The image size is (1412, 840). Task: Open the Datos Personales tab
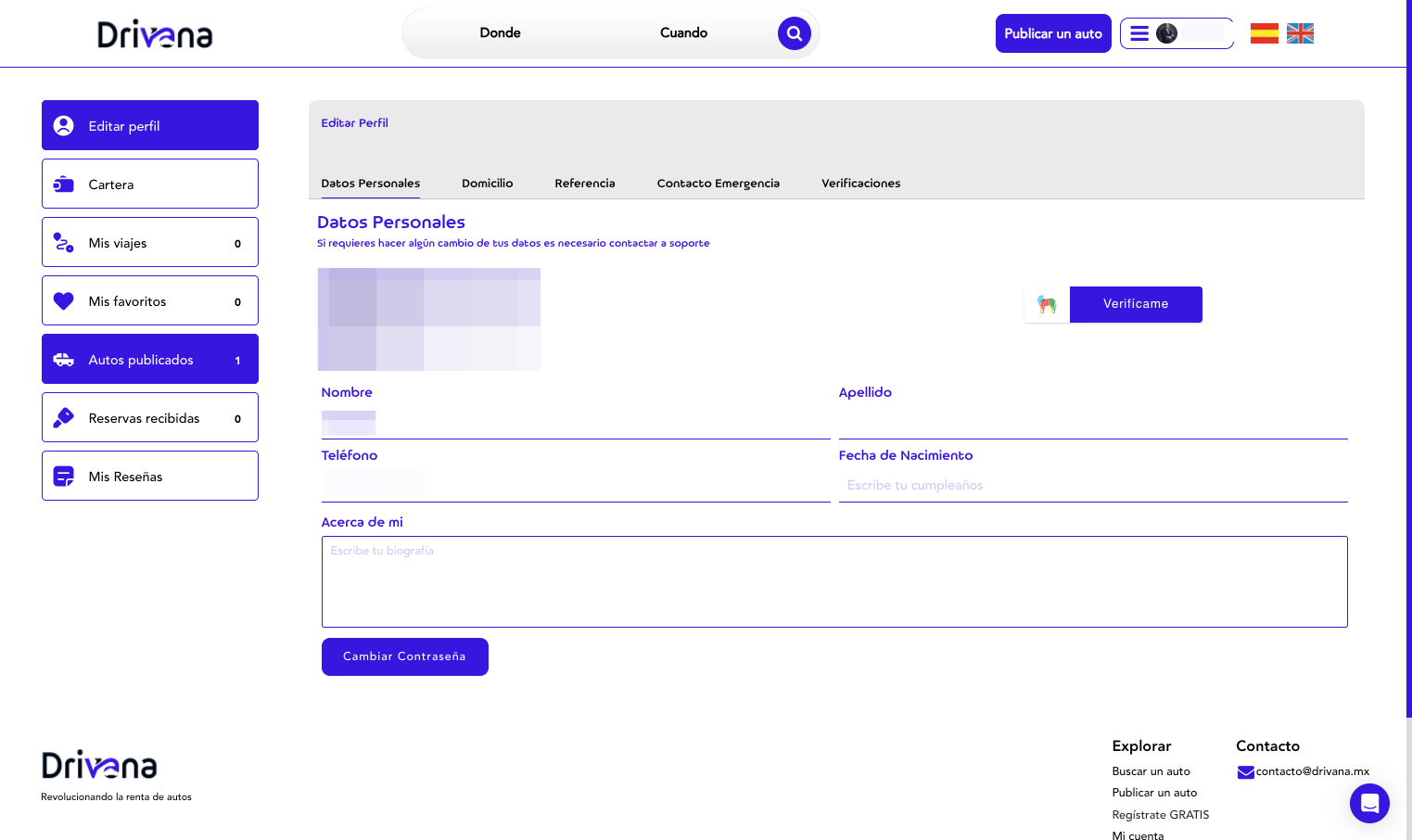(371, 184)
